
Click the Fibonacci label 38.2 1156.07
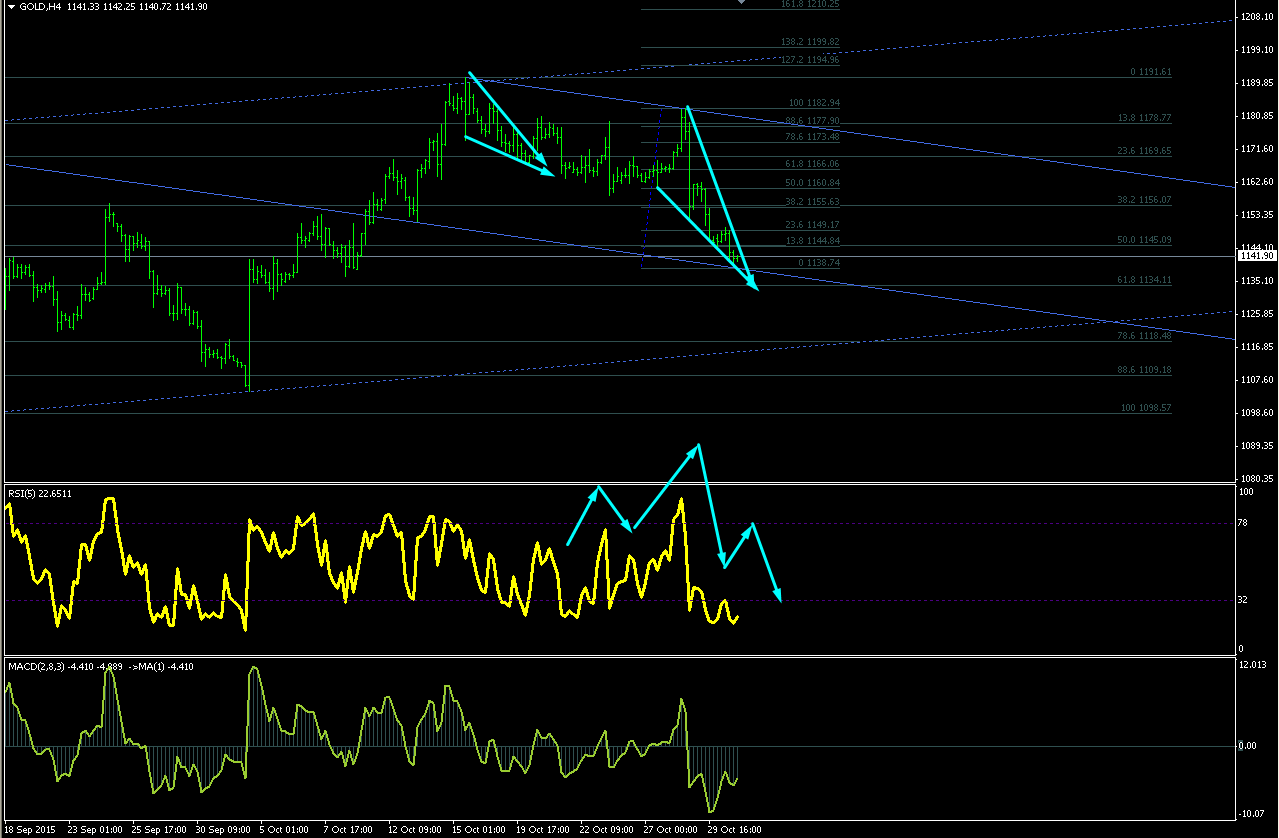coord(1144,200)
